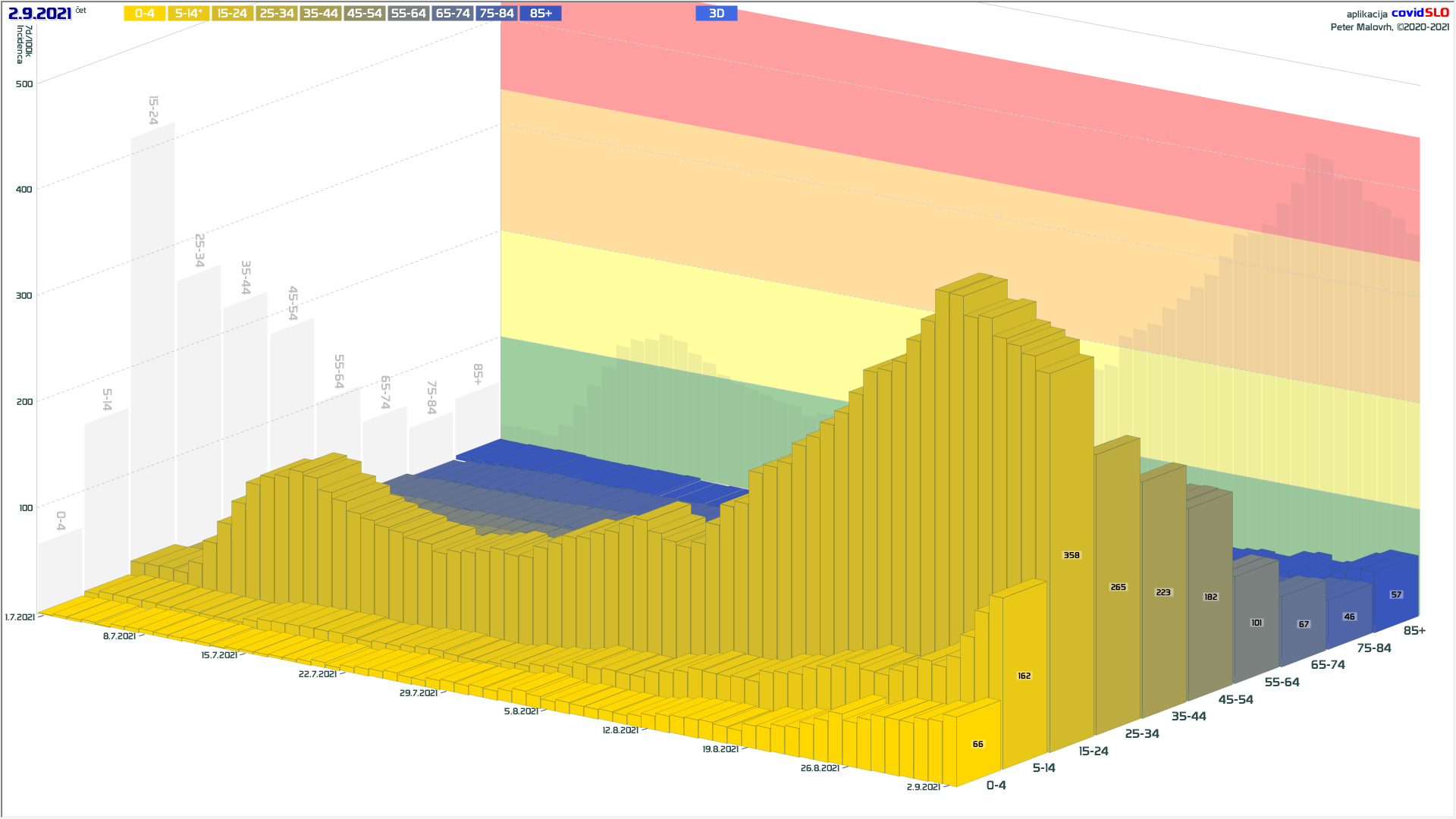Click the 35-44 legend button
The width and height of the screenshot is (1456, 819).
tap(320, 14)
